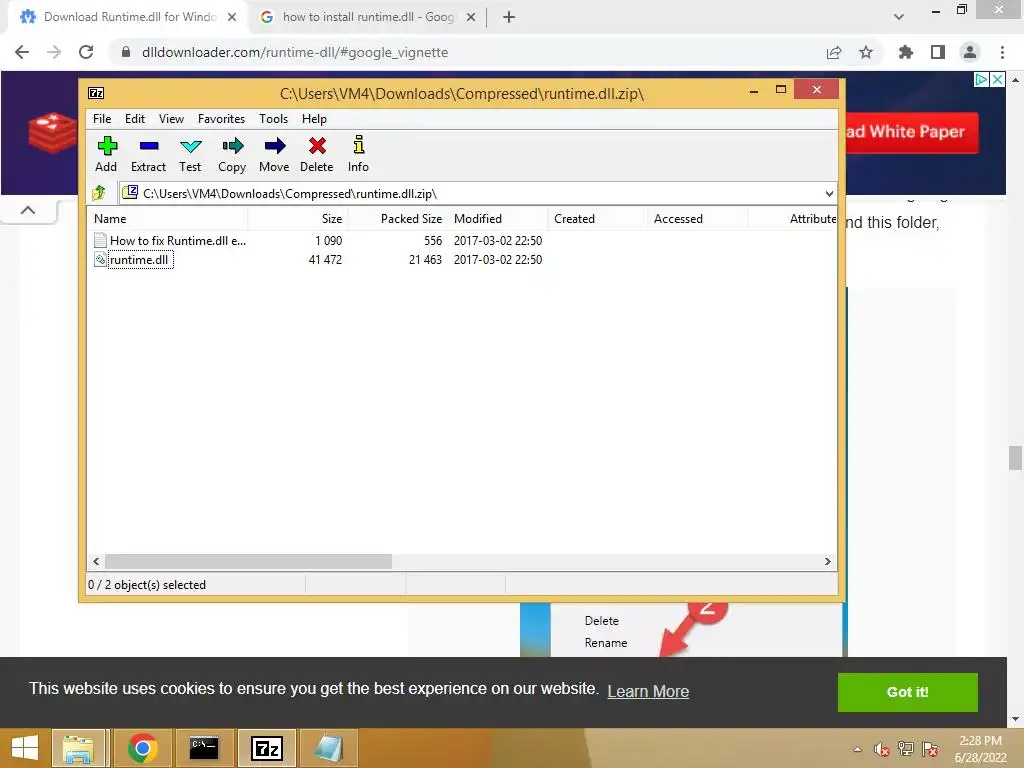Open Chrome tab search chevron
The width and height of the screenshot is (1024, 768).
[x=899, y=17]
